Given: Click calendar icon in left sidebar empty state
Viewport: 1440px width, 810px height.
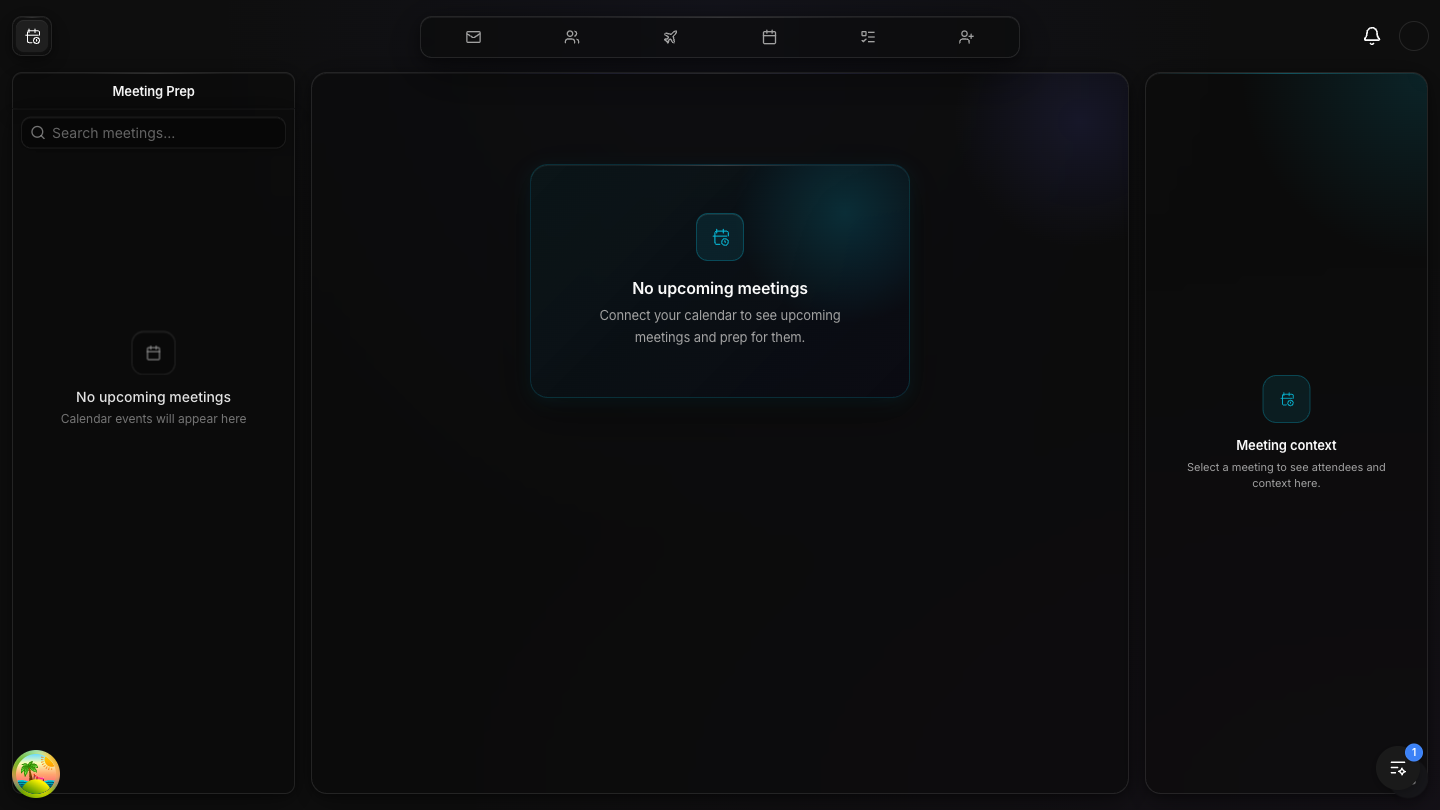Looking at the screenshot, I should tap(153, 353).
